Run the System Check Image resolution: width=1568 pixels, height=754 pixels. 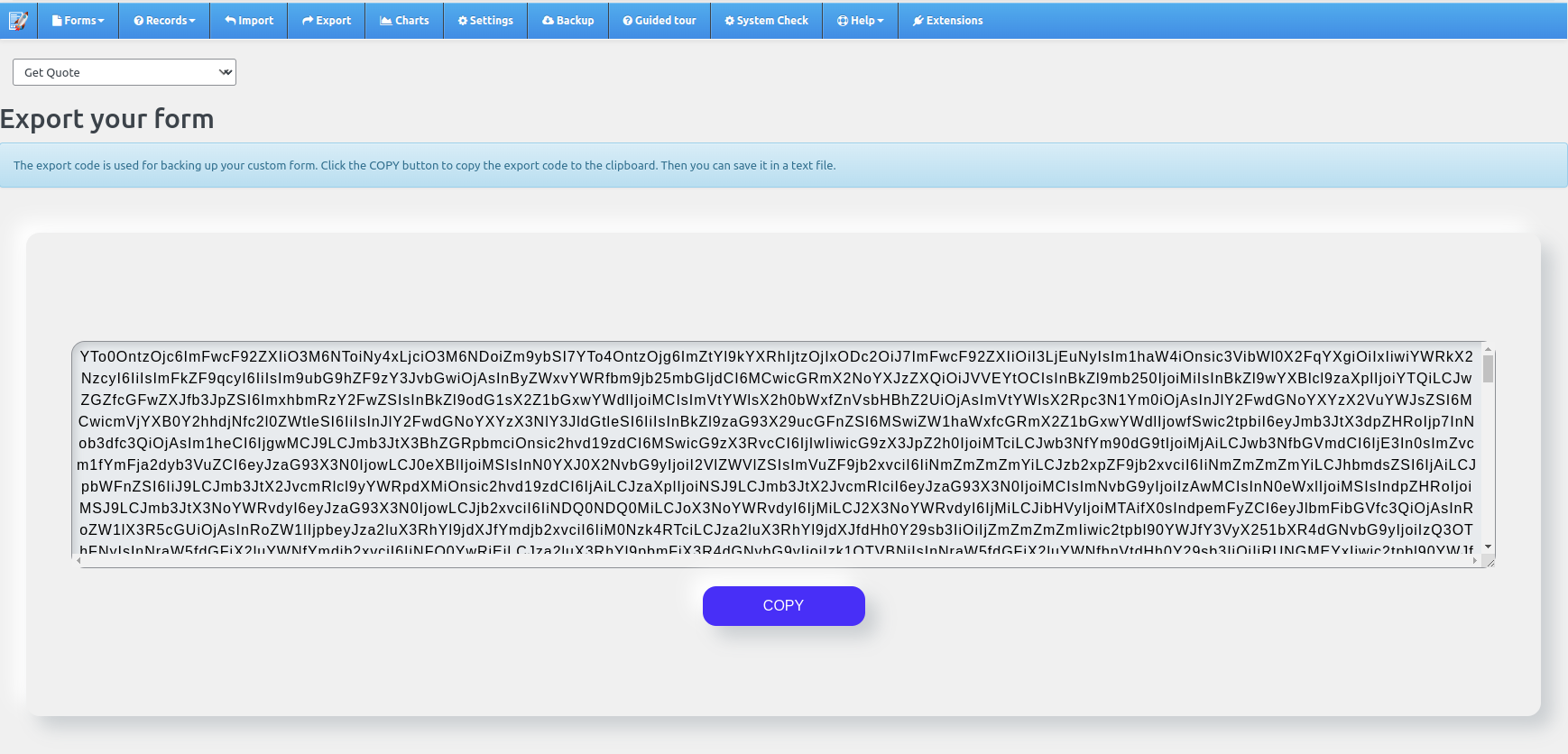pyautogui.click(x=767, y=20)
